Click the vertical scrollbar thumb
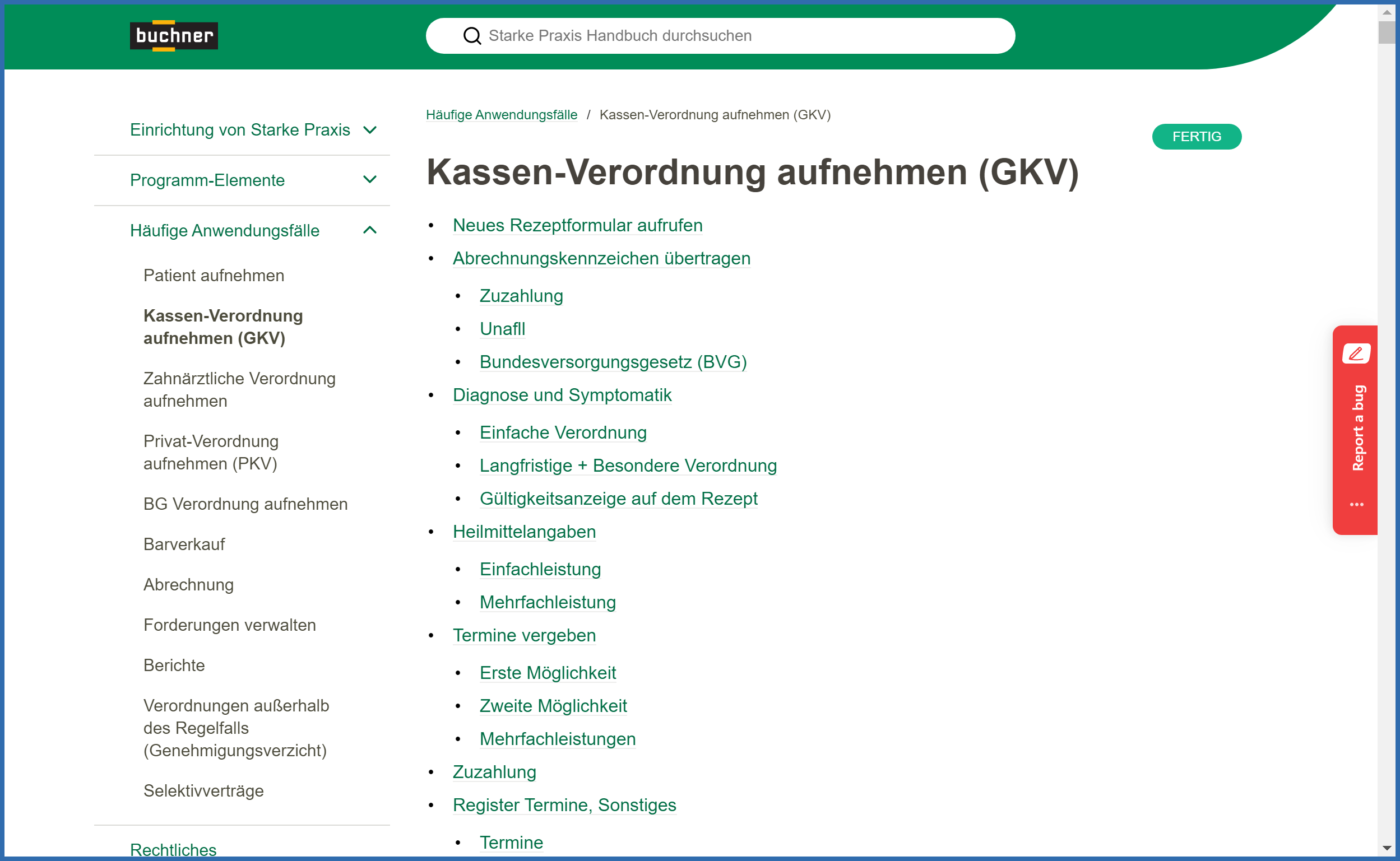1400x861 pixels. tap(1387, 31)
